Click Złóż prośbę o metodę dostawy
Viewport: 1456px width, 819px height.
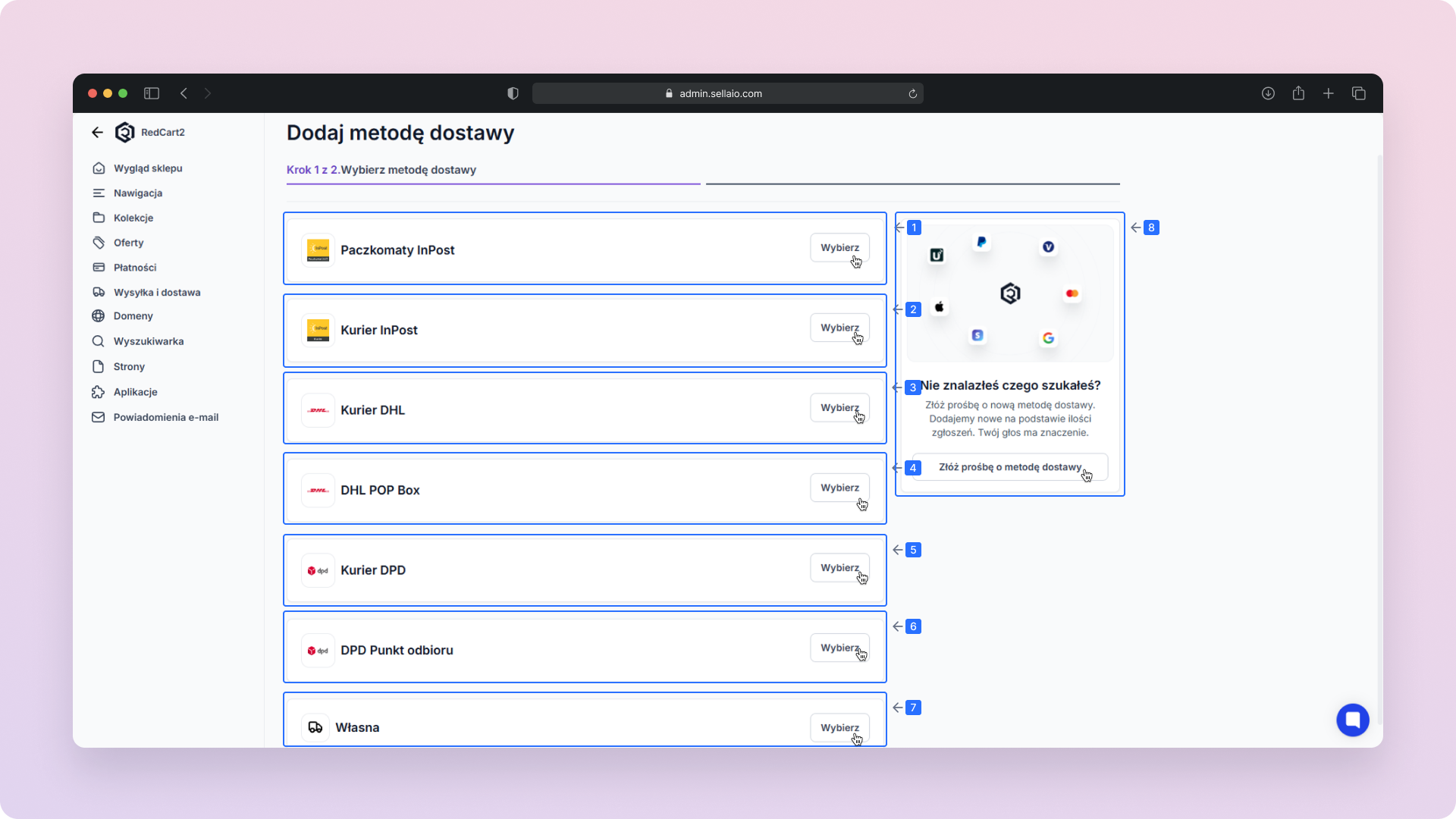[1009, 467]
